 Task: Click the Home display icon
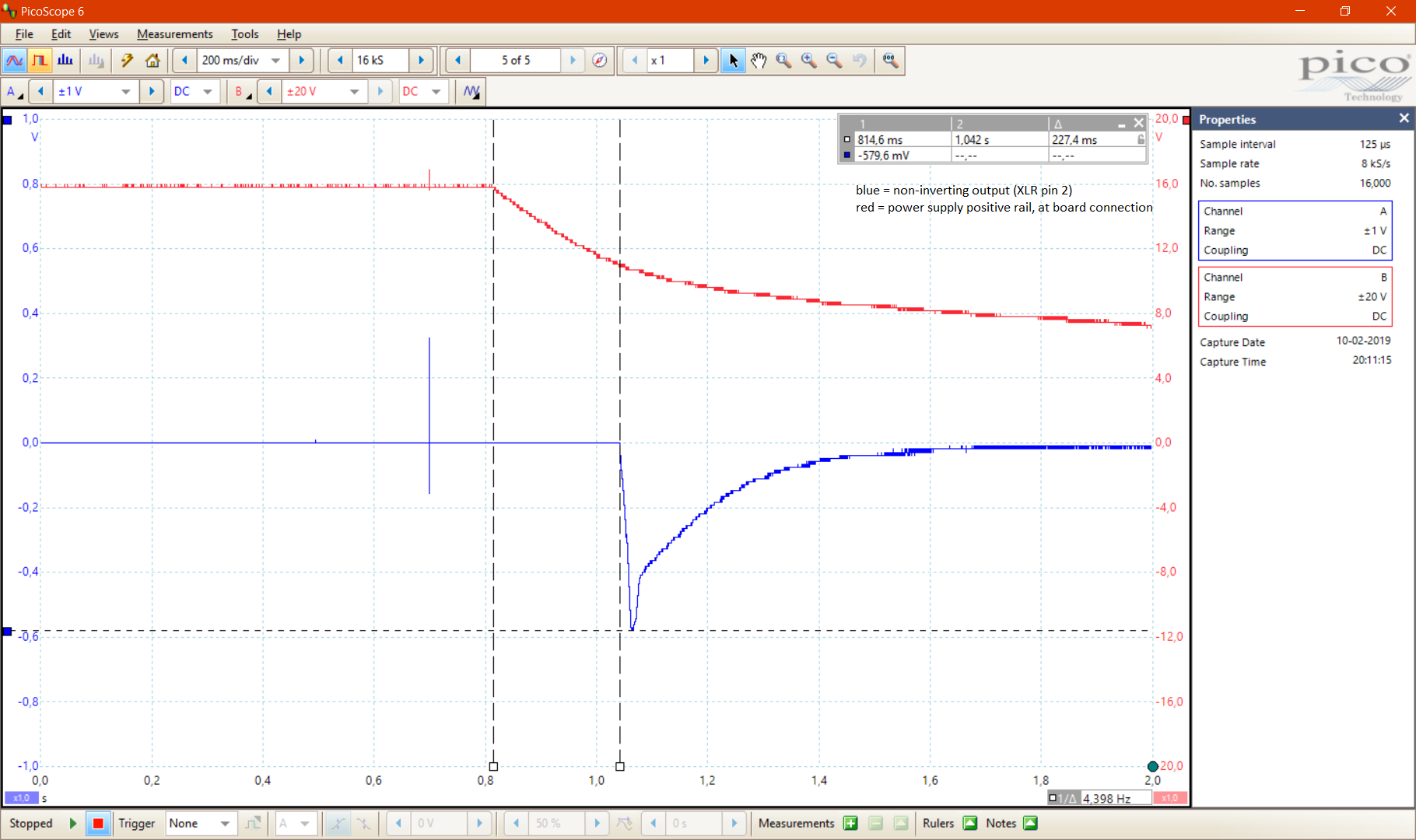(x=152, y=60)
